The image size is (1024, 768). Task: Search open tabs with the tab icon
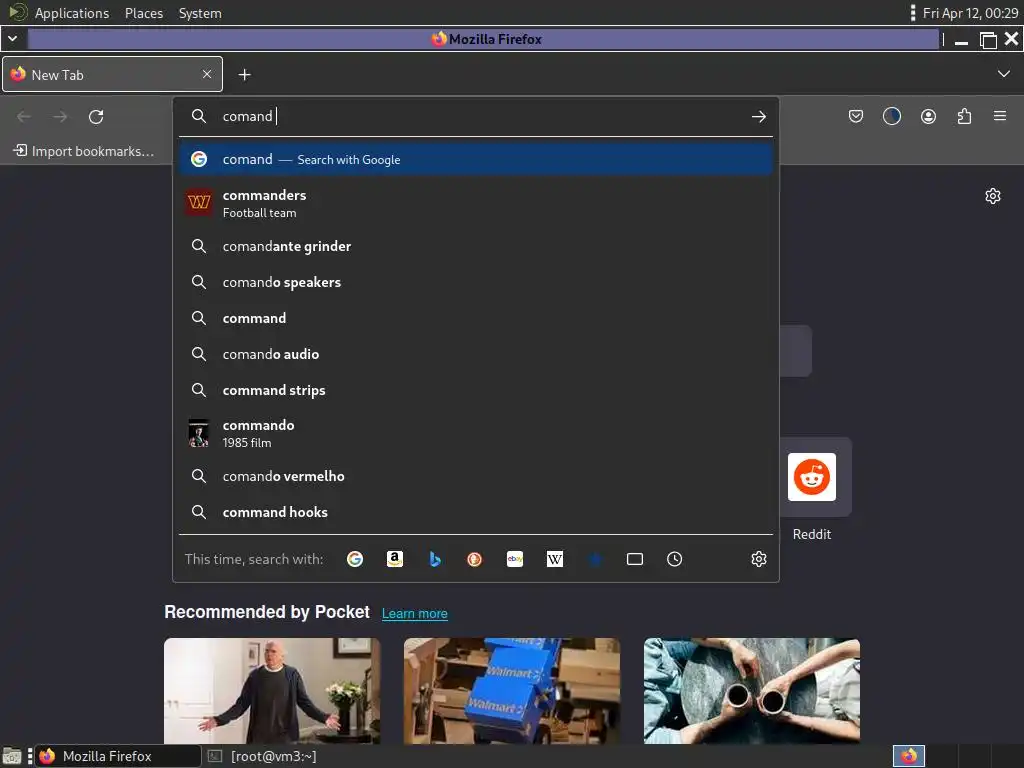pos(635,559)
